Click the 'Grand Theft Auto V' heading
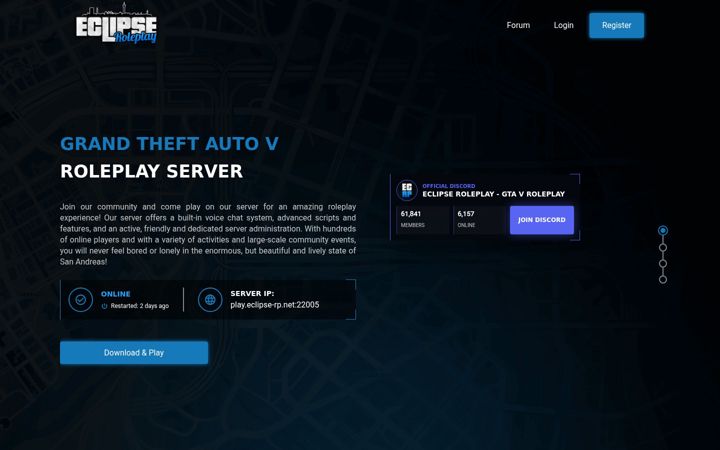 [x=169, y=144]
